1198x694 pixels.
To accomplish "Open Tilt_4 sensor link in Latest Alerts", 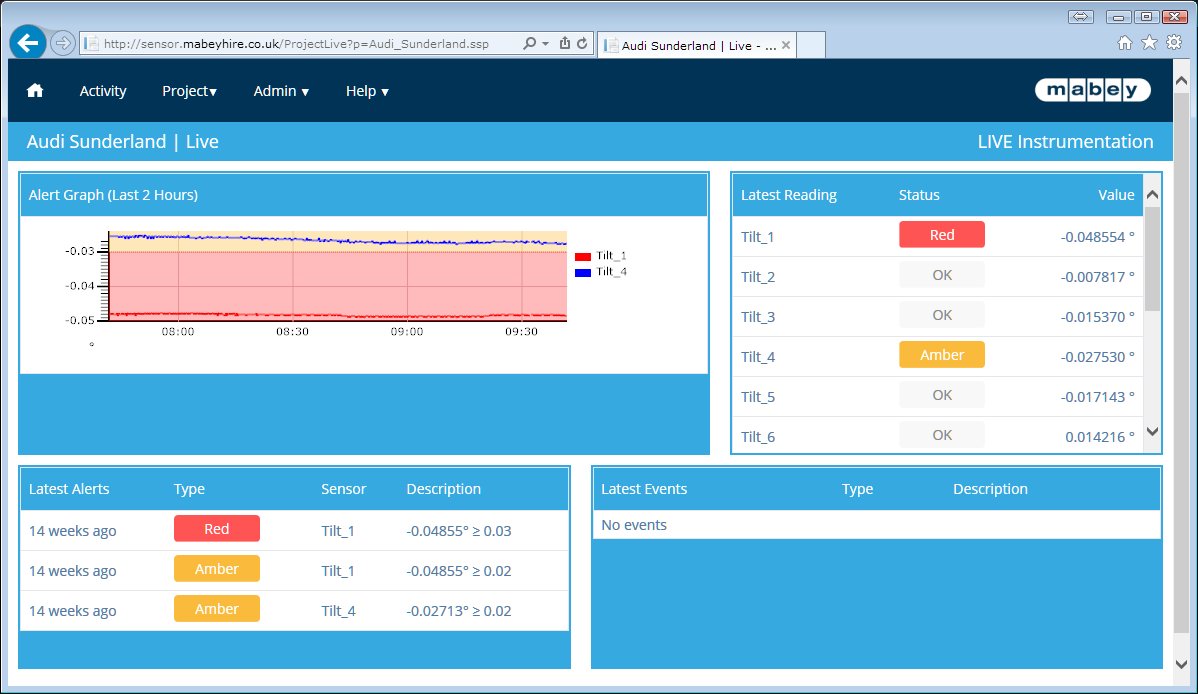I will [x=338, y=611].
